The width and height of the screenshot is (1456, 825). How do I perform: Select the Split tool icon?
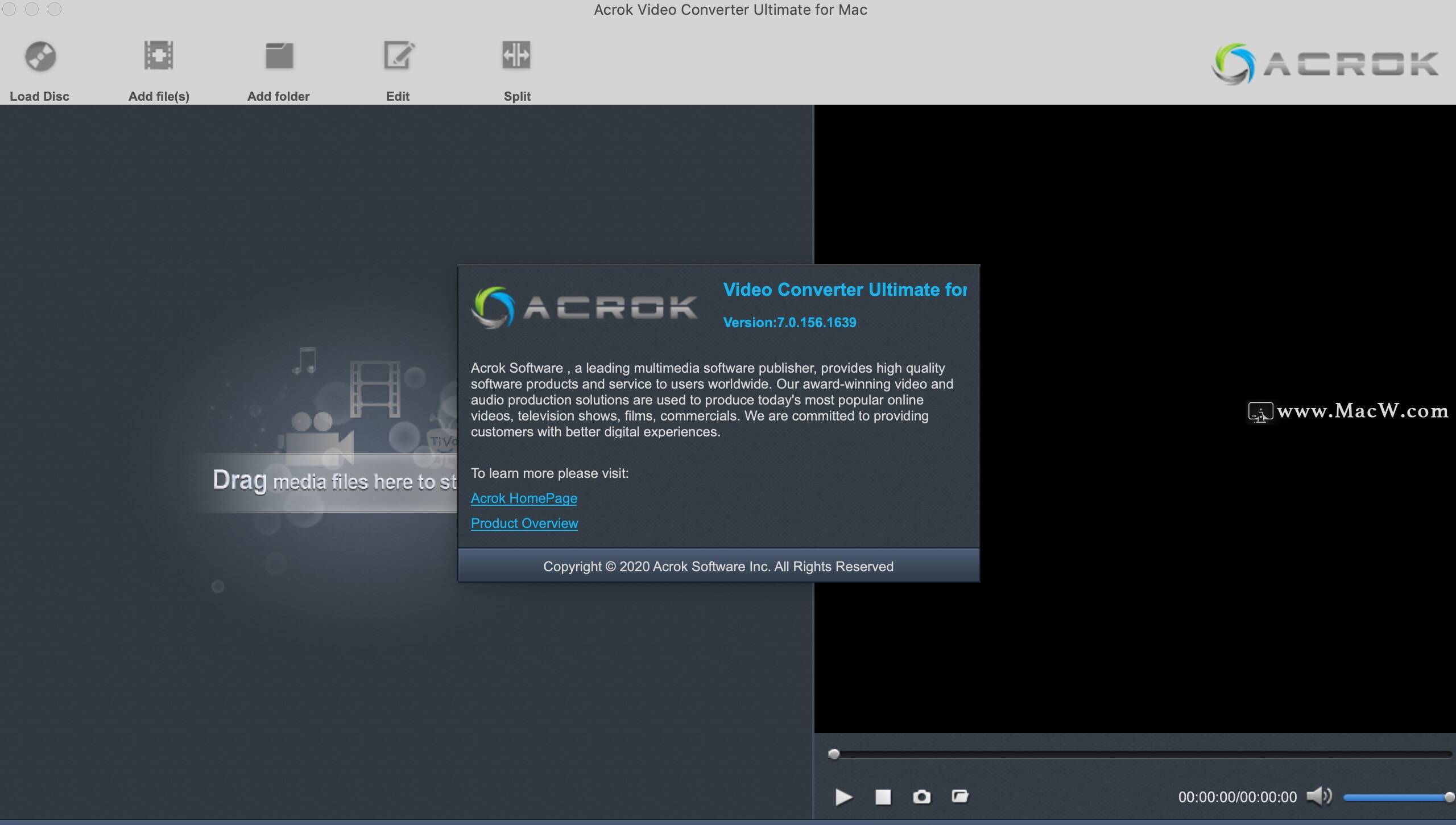tap(516, 55)
